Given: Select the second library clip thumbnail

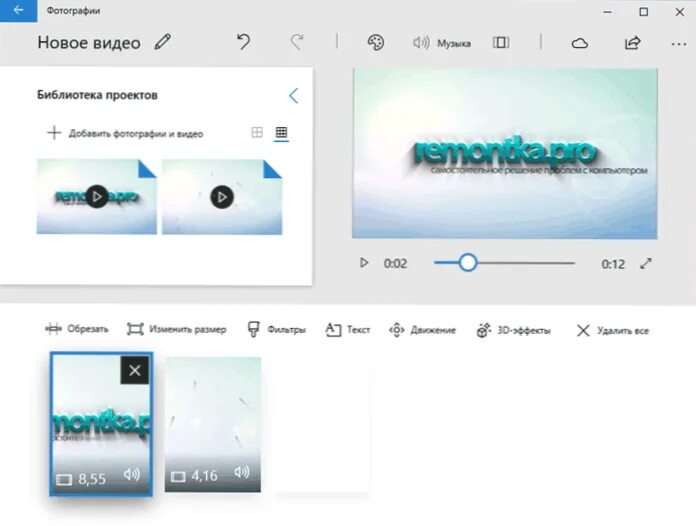Looking at the screenshot, I should (x=222, y=197).
